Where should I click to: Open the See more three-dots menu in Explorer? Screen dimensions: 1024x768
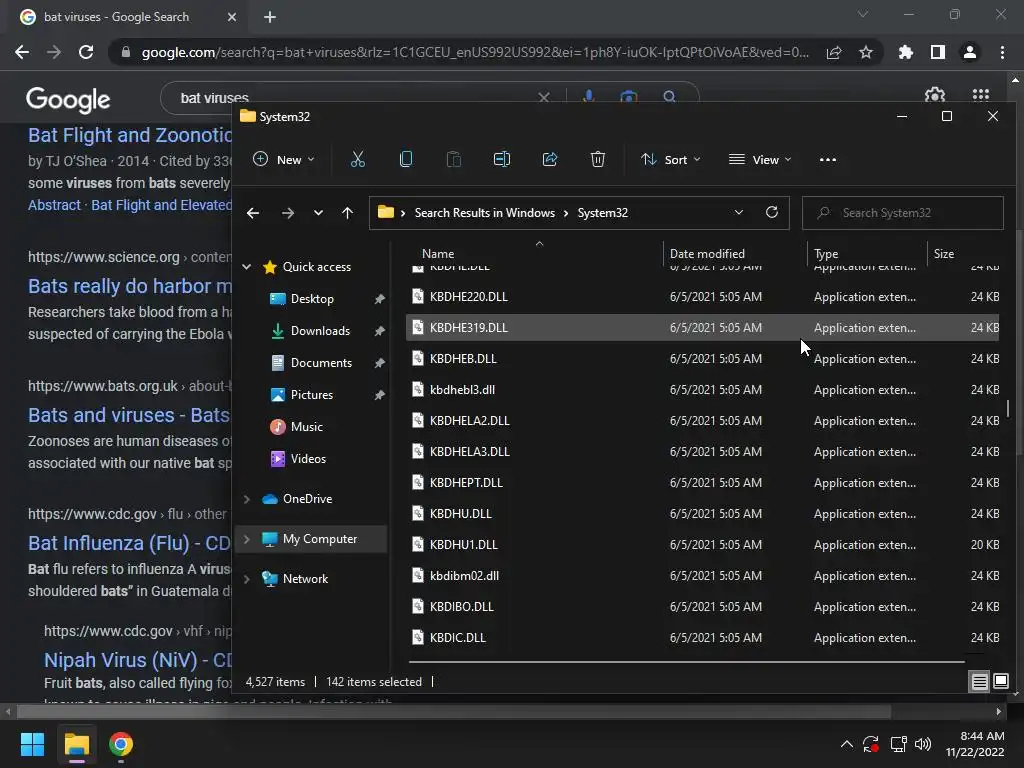click(827, 159)
